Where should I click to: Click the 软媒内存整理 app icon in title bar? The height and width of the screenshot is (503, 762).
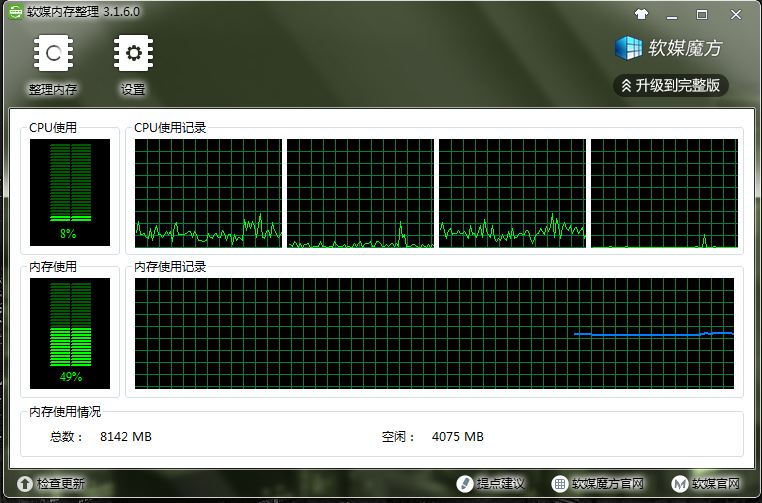click(15, 12)
